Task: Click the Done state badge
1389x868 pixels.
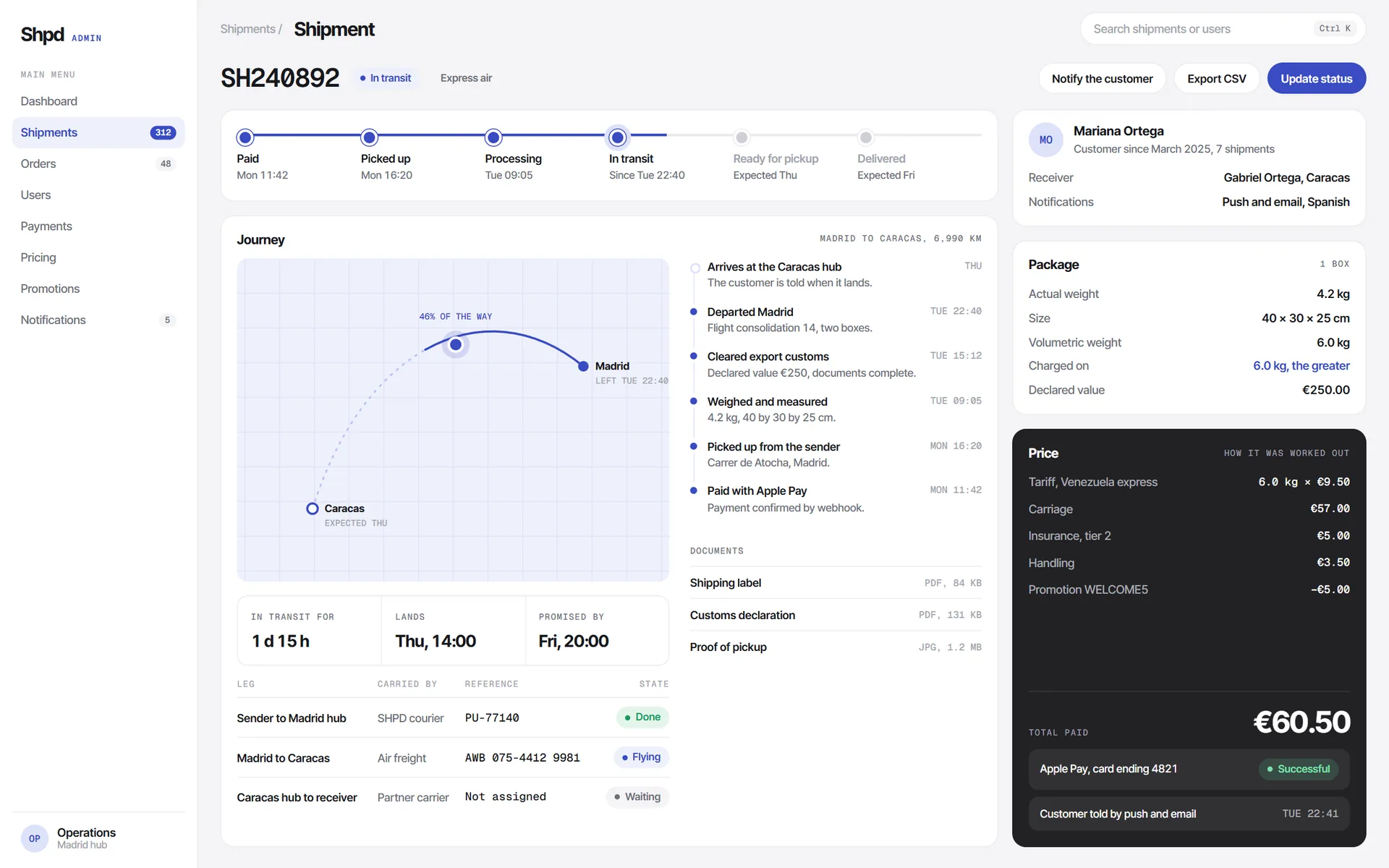Action: [642, 718]
